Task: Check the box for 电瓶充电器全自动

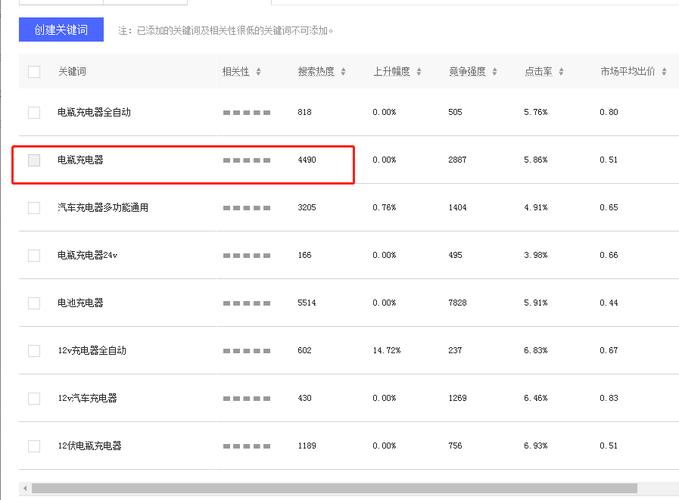Action: tap(34, 113)
